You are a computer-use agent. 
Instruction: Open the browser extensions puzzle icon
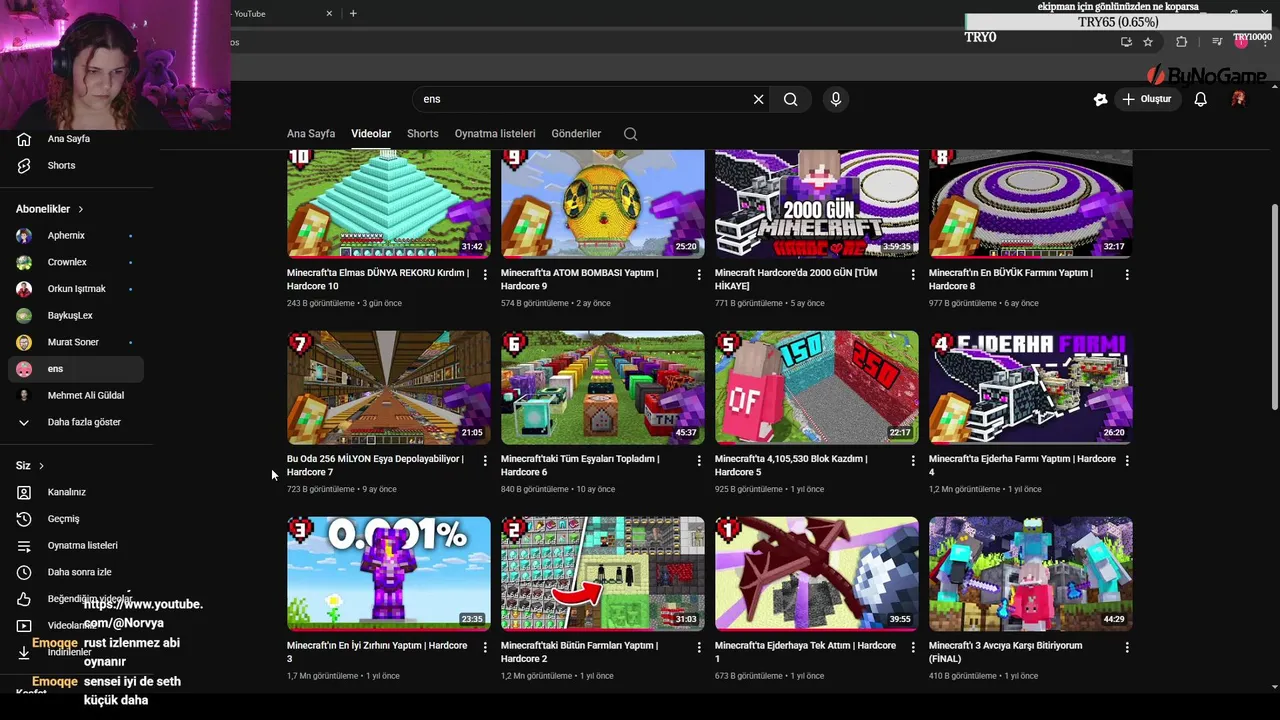coord(1181,42)
